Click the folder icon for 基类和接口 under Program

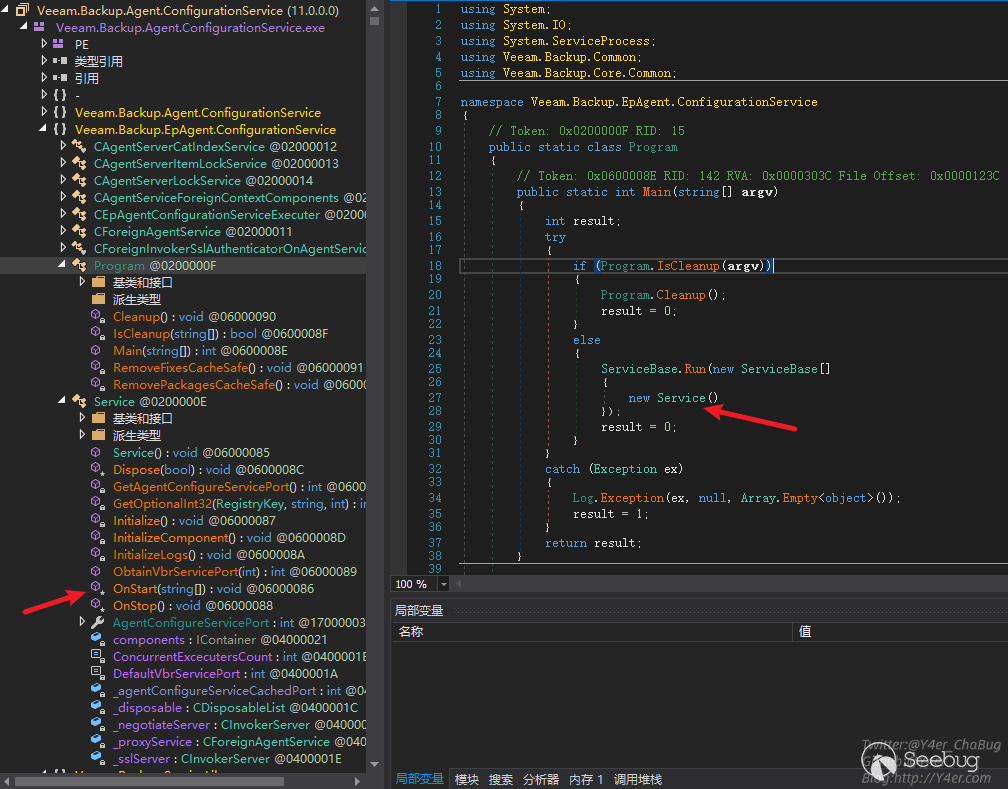98,282
